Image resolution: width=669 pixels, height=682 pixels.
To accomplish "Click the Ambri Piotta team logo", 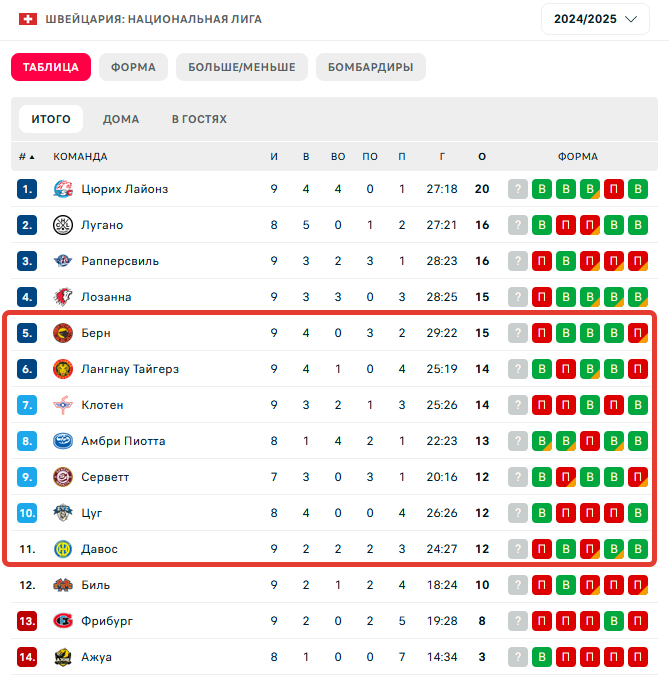I will point(63,441).
